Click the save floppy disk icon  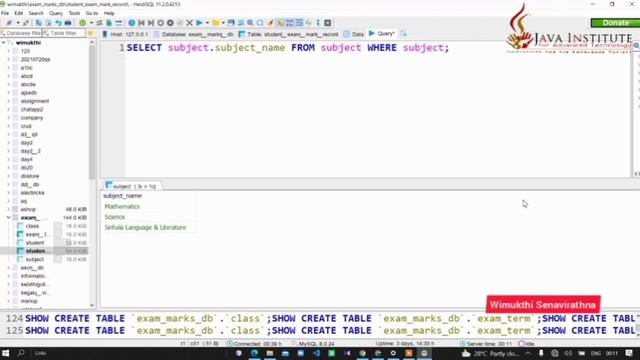coord(231,23)
